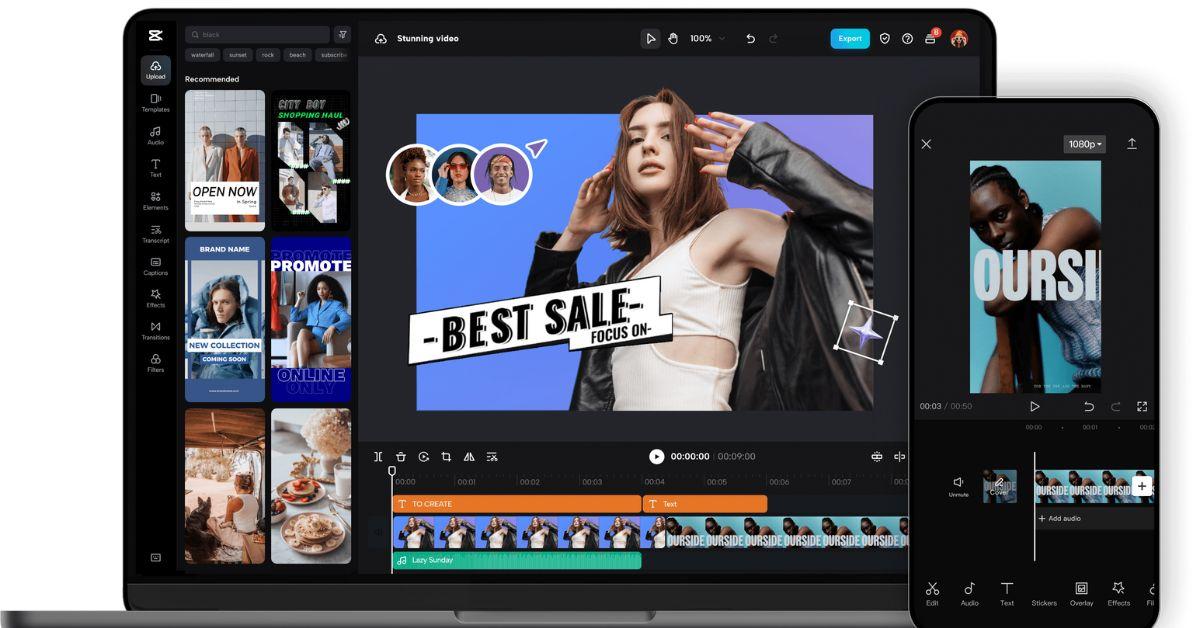This screenshot has width=1200, height=628.
Task: Select the 'BEST SALE' text banner on canvas
Action: pos(540,321)
